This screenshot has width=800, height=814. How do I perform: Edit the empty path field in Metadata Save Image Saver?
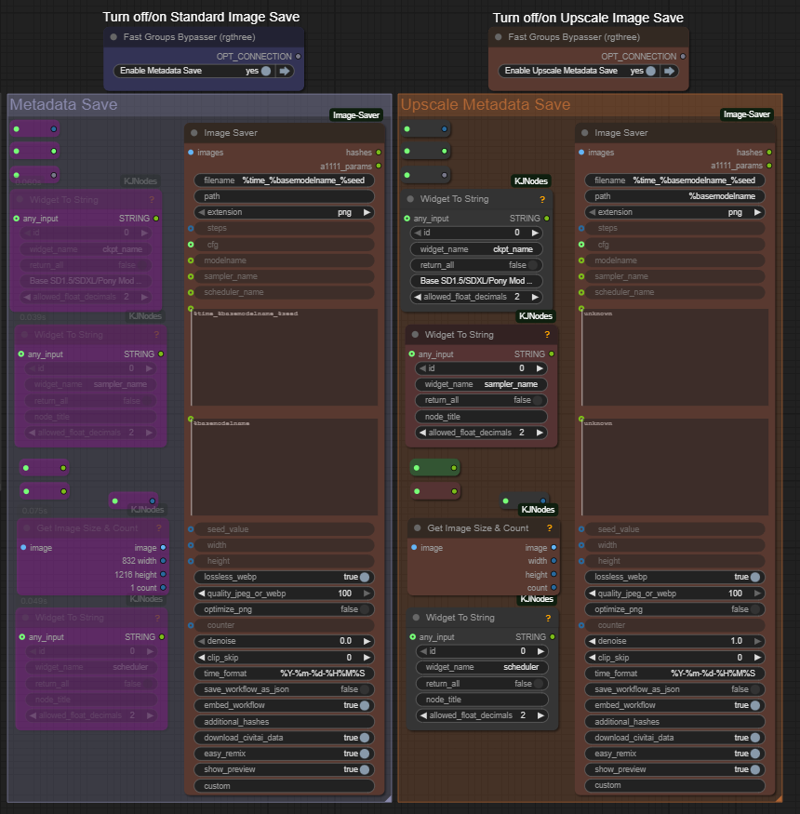pyautogui.click(x=284, y=196)
